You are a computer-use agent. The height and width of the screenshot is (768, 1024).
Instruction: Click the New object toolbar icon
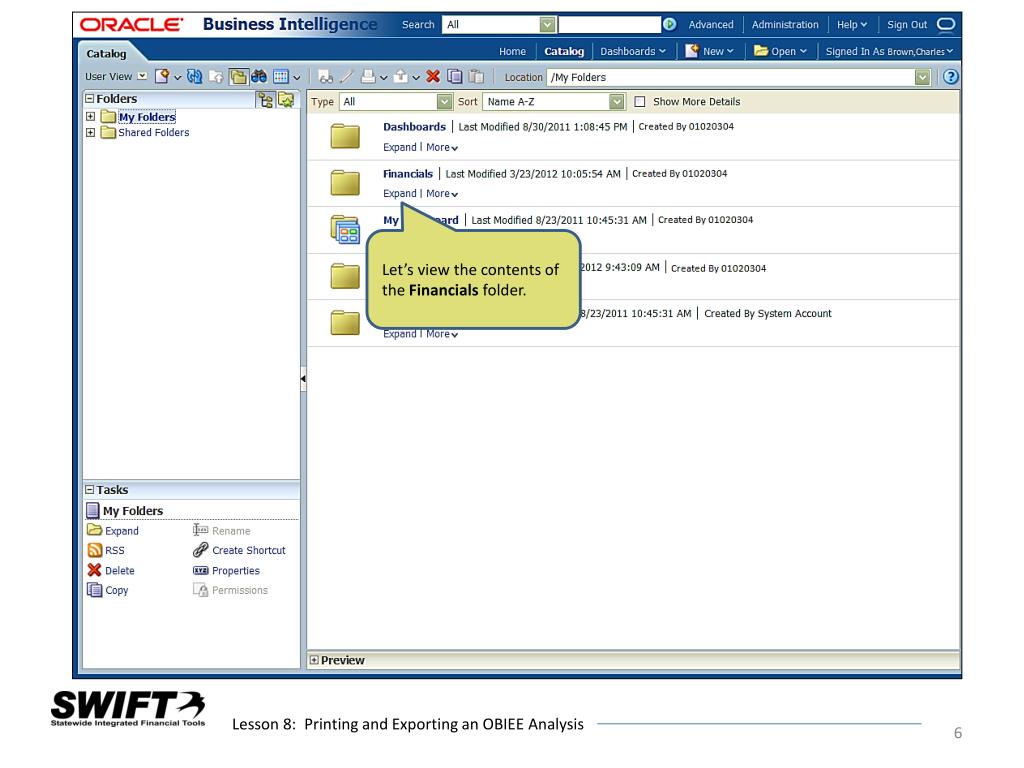[162, 76]
